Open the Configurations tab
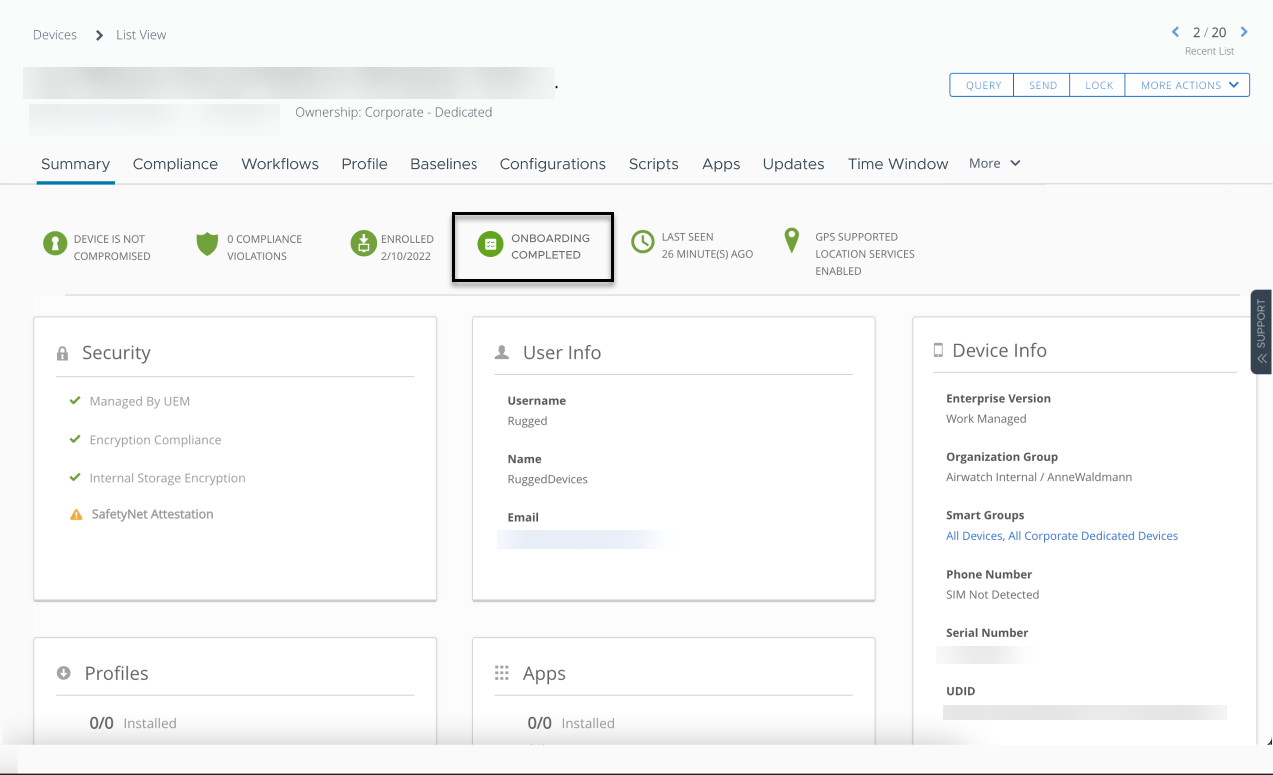1273x775 pixels. (553, 164)
